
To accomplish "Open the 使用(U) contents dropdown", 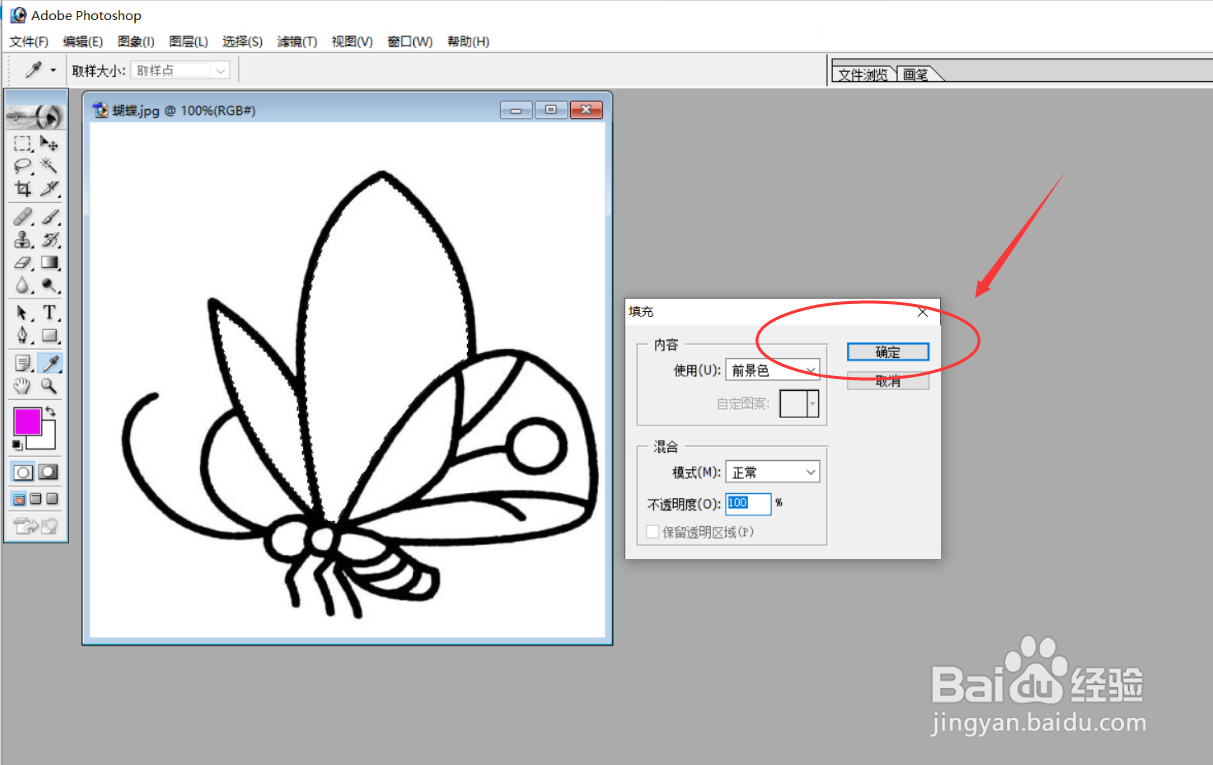I will pyautogui.click(x=773, y=370).
